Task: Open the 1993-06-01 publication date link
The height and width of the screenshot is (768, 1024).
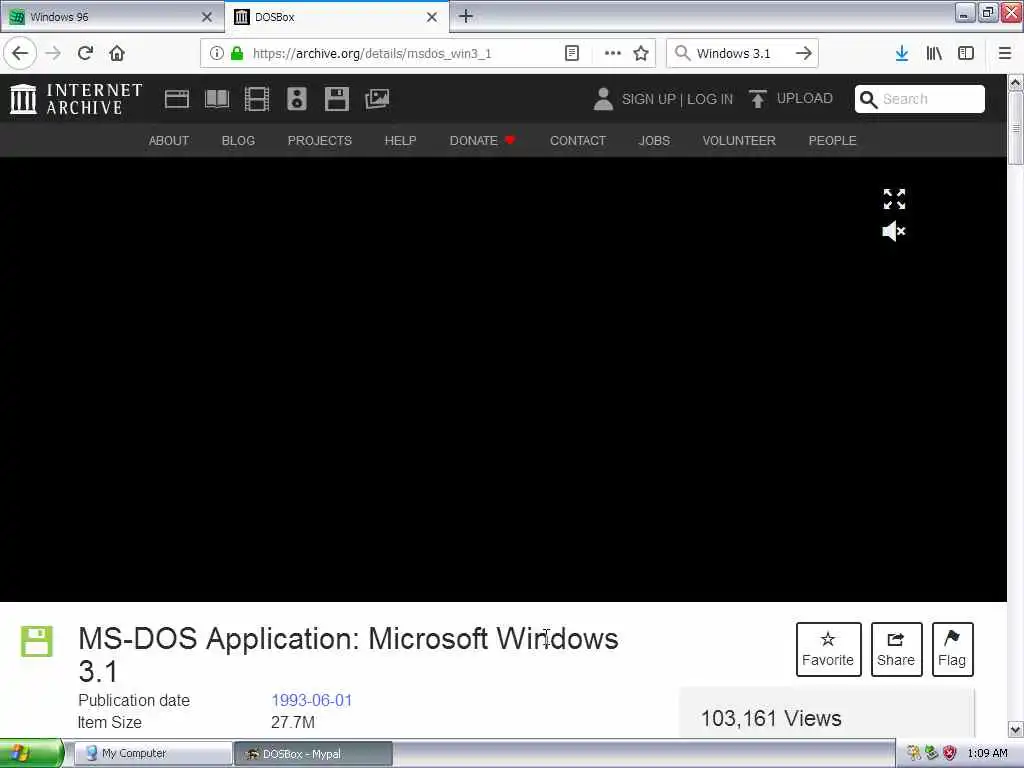Action: 312,700
